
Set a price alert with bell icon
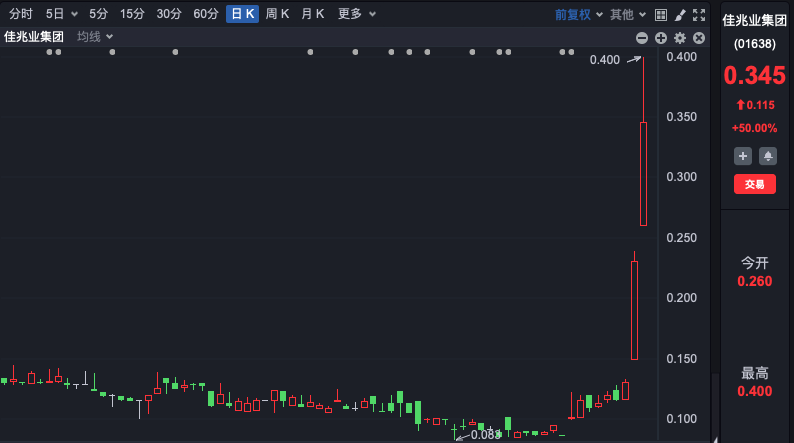(768, 156)
